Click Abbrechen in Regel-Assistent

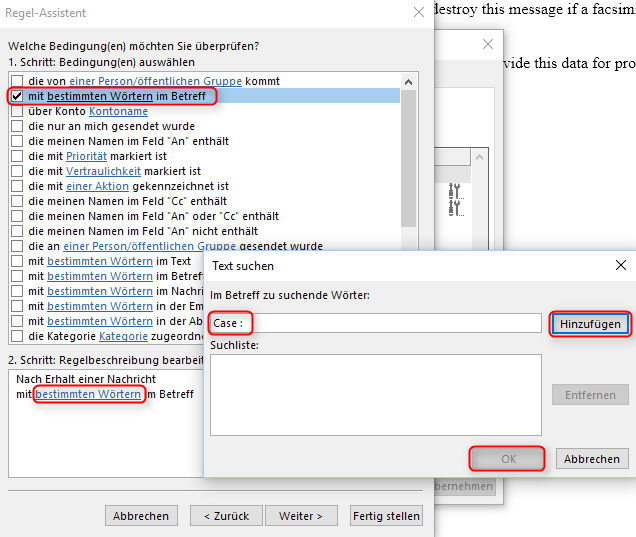[141, 516]
